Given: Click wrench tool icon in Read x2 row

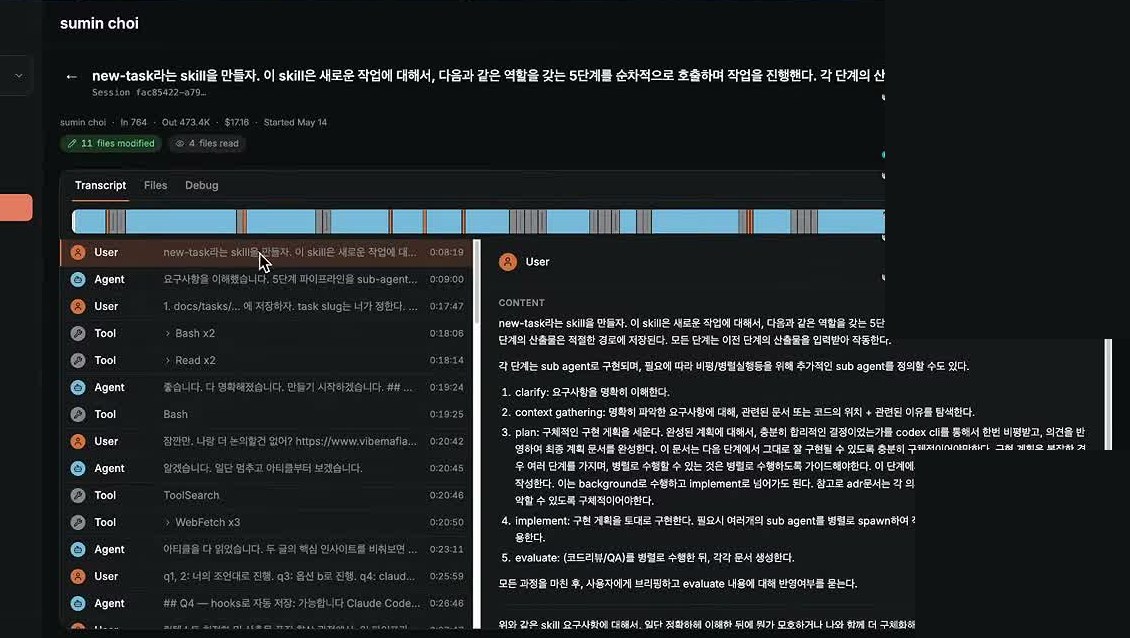Looking at the screenshot, I should (78, 360).
